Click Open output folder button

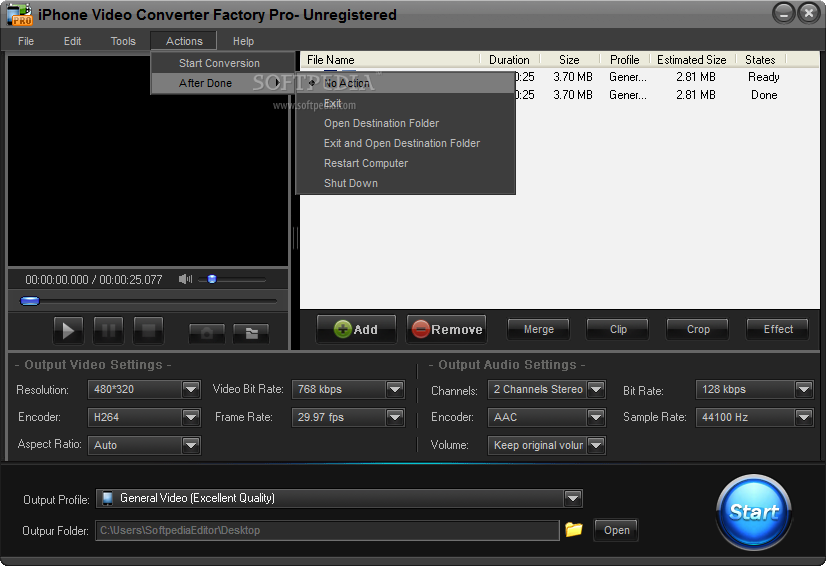coord(616,530)
